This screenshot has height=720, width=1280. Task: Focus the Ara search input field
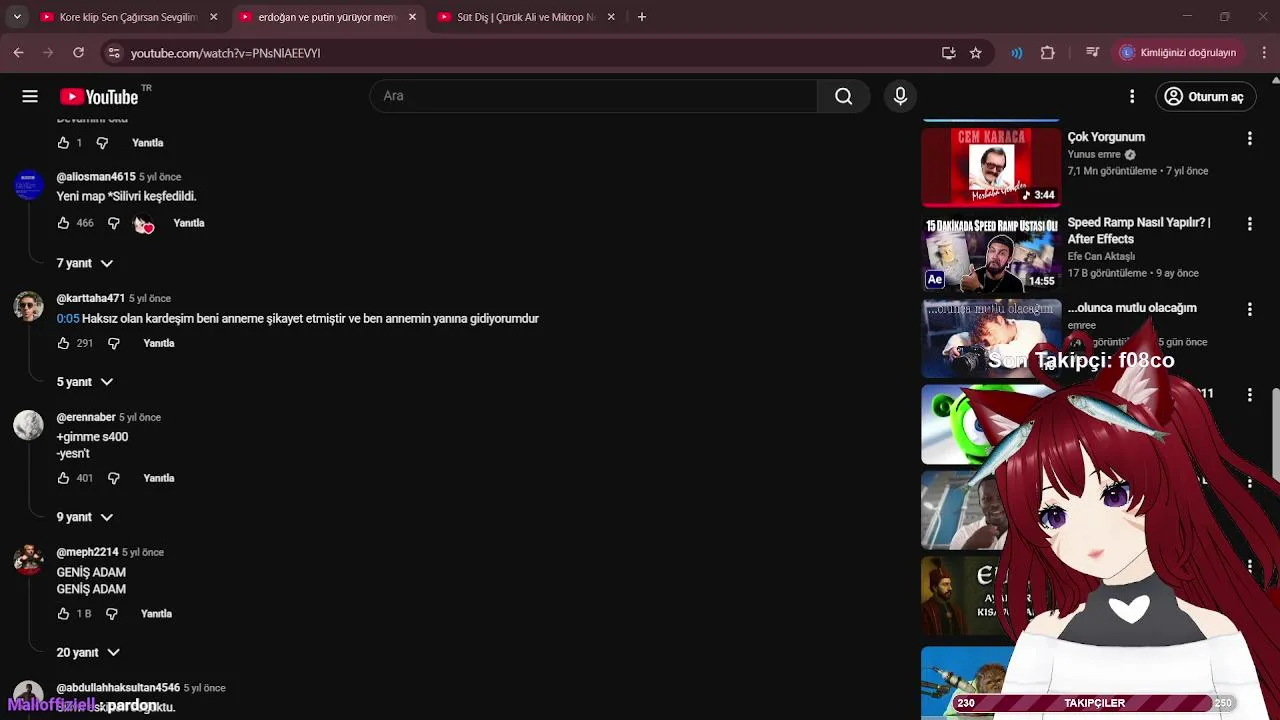pyautogui.click(x=594, y=96)
